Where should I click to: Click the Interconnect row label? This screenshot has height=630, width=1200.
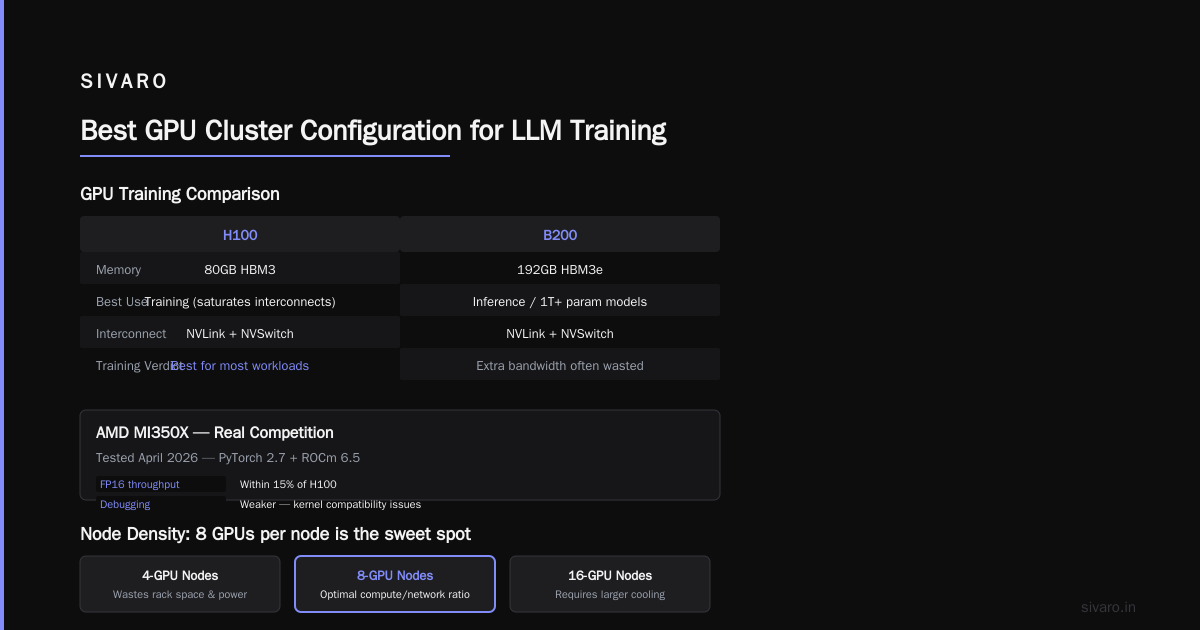(x=131, y=334)
